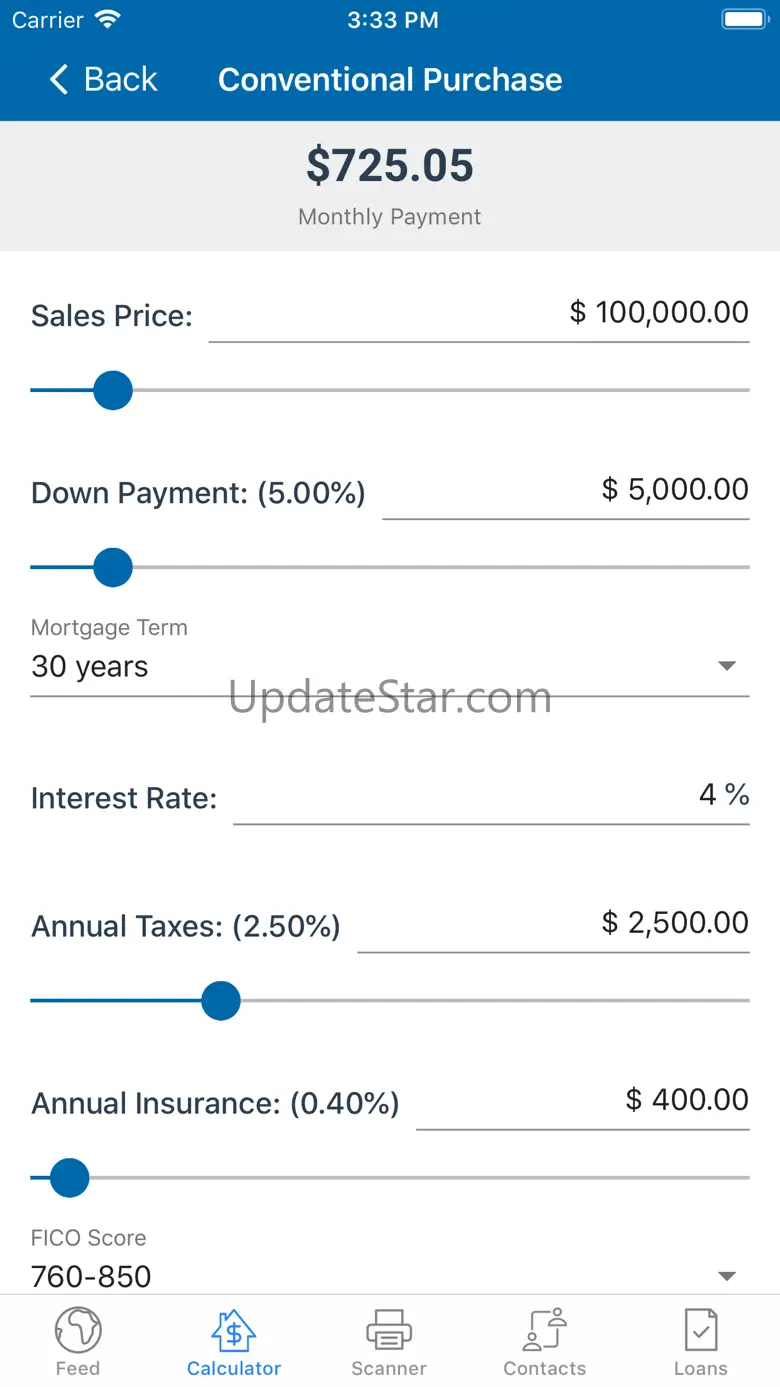Screen dimensions: 780x1387
Task: Open the Loans document icon
Action: pyautogui.click(x=700, y=1330)
